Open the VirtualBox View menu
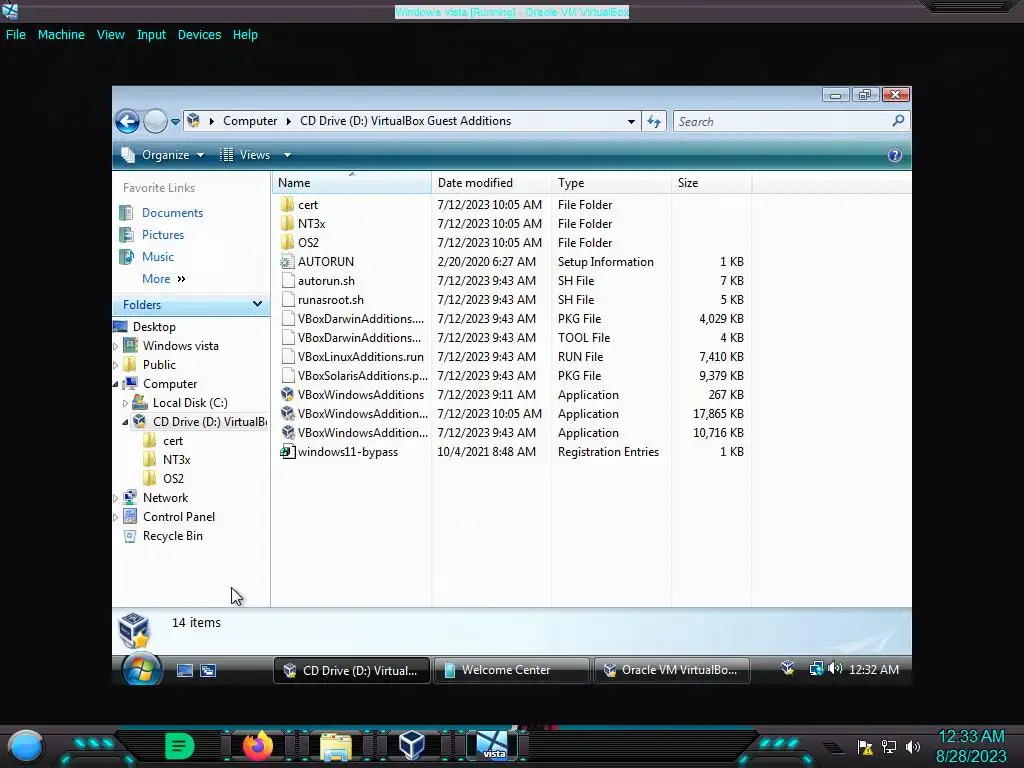This screenshot has width=1024, height=768. pyautogui.click(x=110, y=35)
